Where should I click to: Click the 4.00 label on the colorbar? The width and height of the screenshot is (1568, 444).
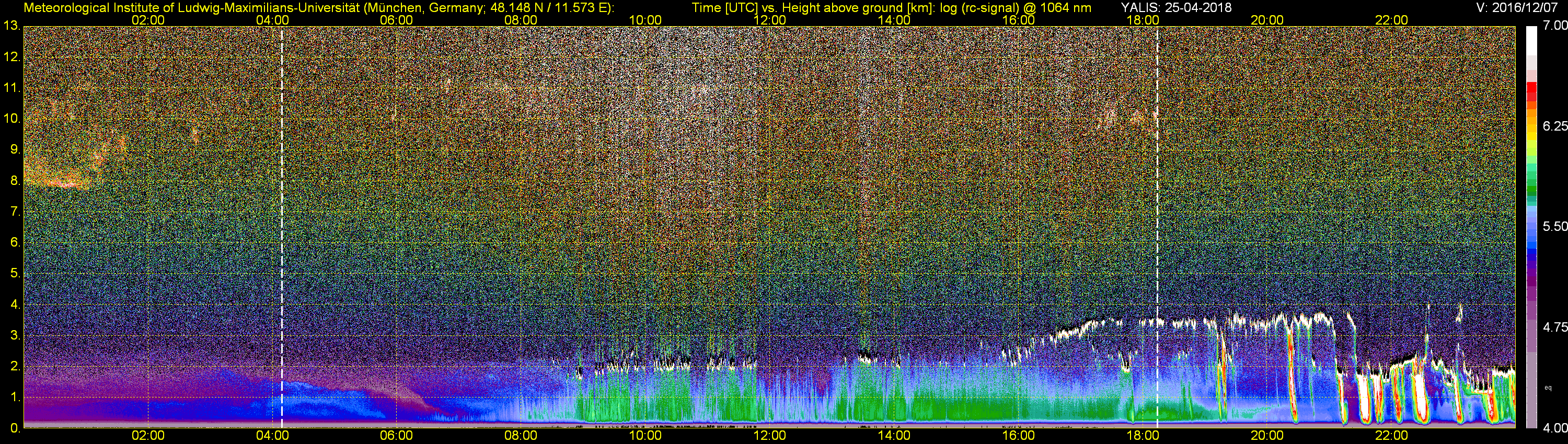[x=1554, y=428]
